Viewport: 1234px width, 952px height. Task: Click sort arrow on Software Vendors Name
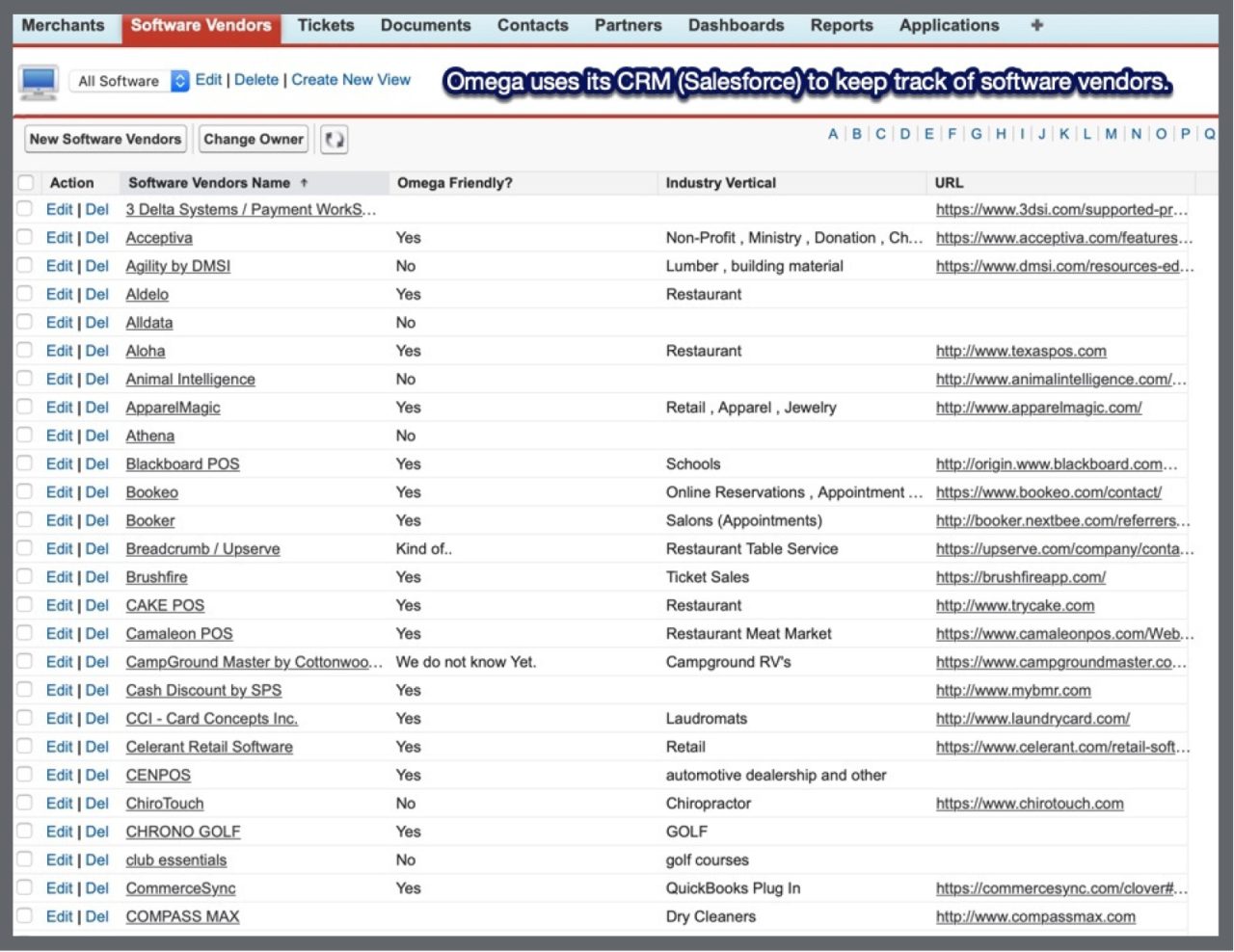(305, 183)
